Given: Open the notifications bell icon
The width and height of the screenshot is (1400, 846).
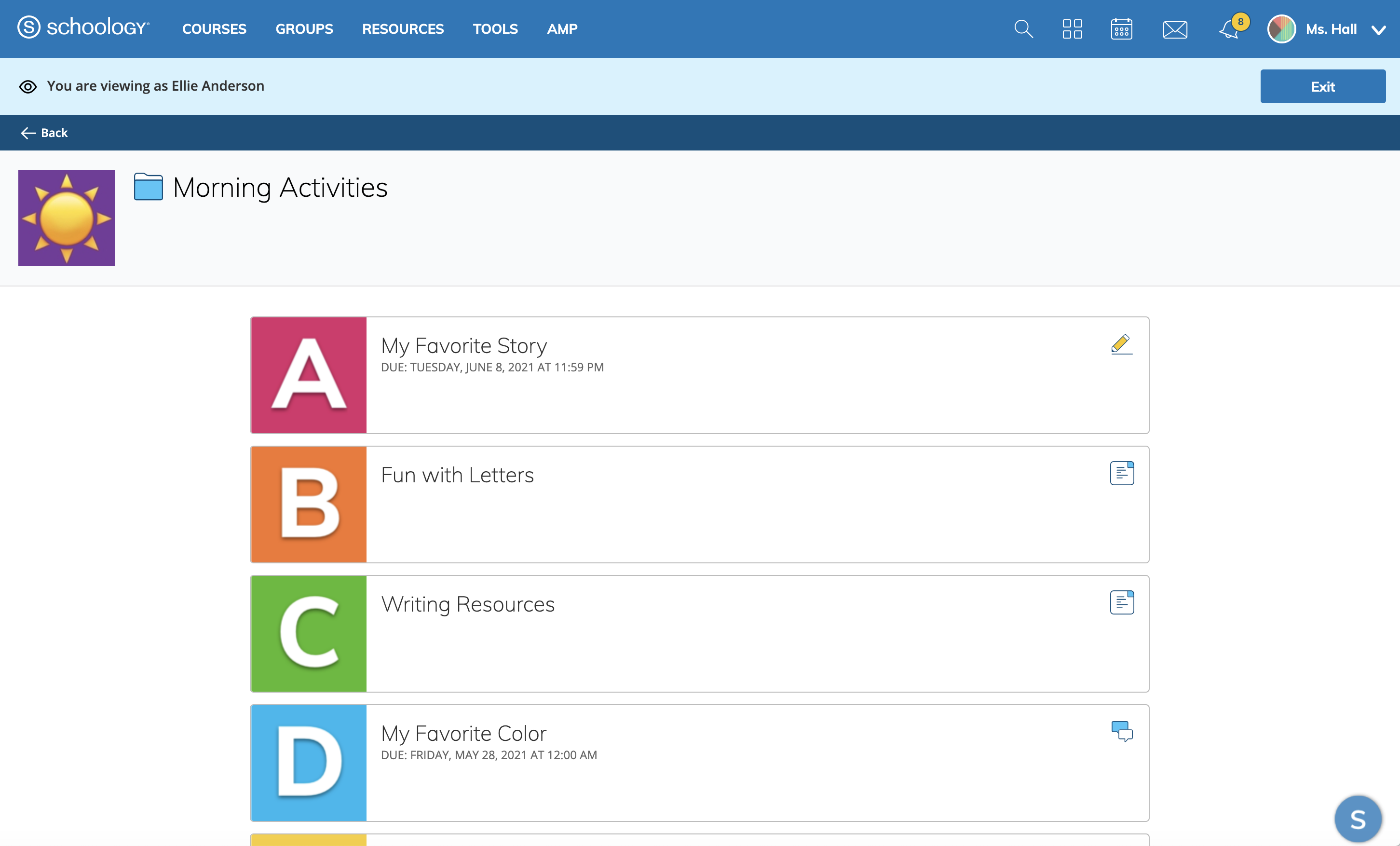Looking at the screenshot, I should click(1229, 29).
